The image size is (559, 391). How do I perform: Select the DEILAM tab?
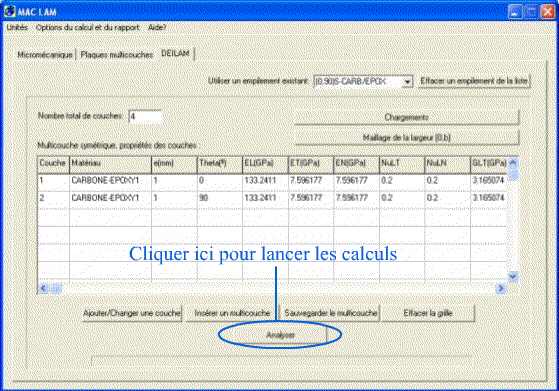(175, 53)
